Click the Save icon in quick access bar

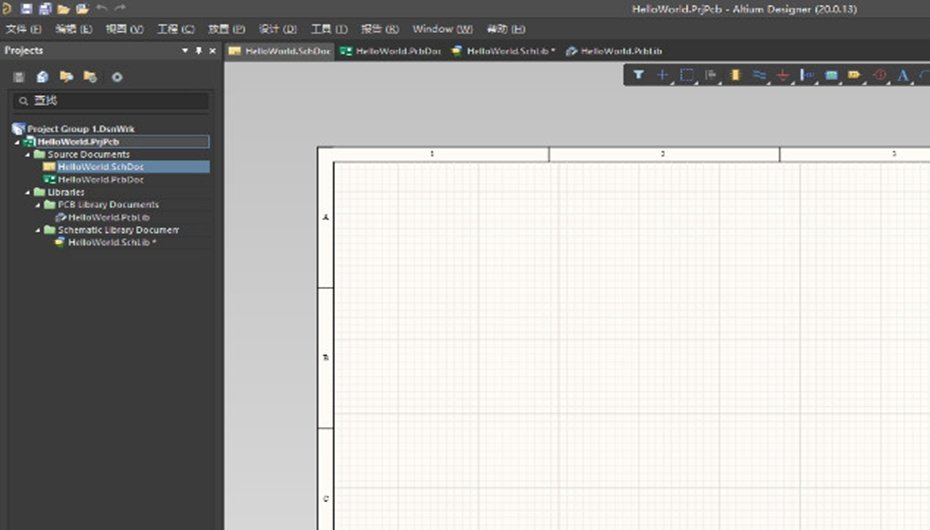tap(27, 8)
